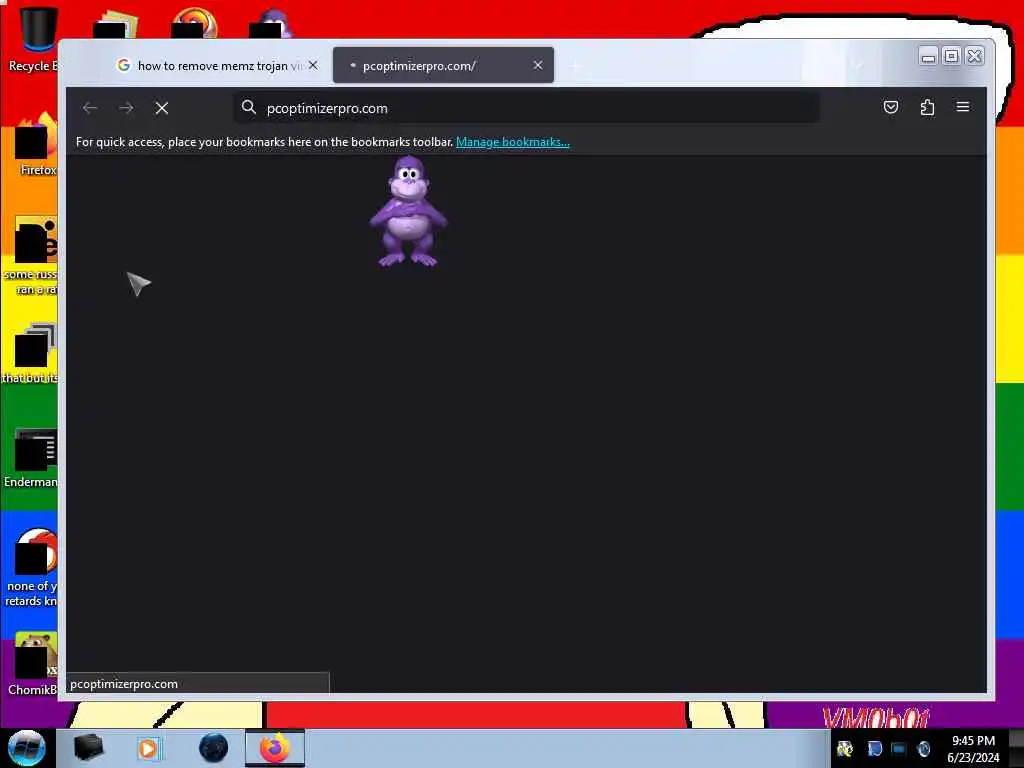The height and width of the screenshot is (768, 1024).
Task: Open the Firefox hamburger application menu
Action: (x=963, y=107)
